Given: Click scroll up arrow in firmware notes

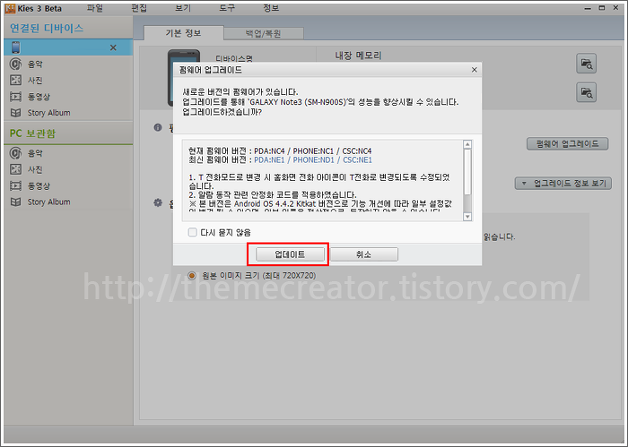Looking at the screenshot, I should [467, 144].
